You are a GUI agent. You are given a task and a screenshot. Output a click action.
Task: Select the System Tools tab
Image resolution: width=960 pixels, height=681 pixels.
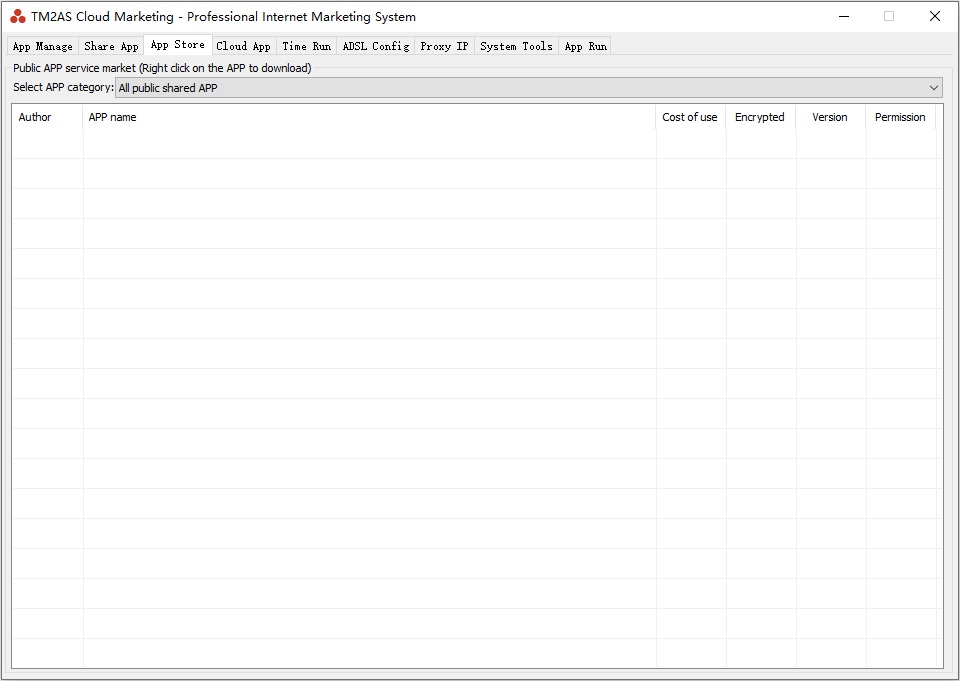point(516,46)
